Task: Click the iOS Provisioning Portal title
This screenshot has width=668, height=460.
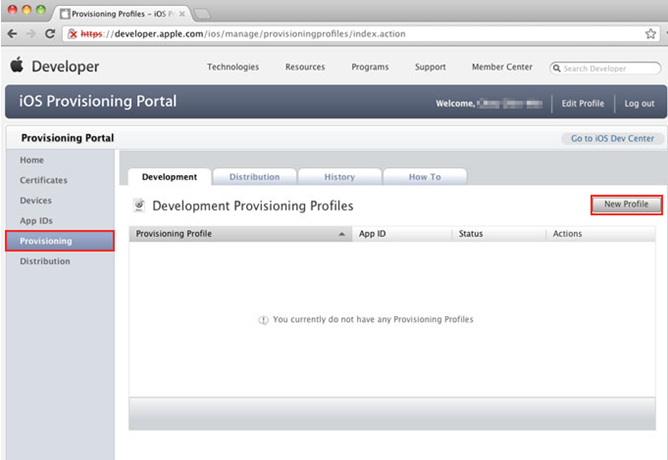Action: click(x=98, y=101)
